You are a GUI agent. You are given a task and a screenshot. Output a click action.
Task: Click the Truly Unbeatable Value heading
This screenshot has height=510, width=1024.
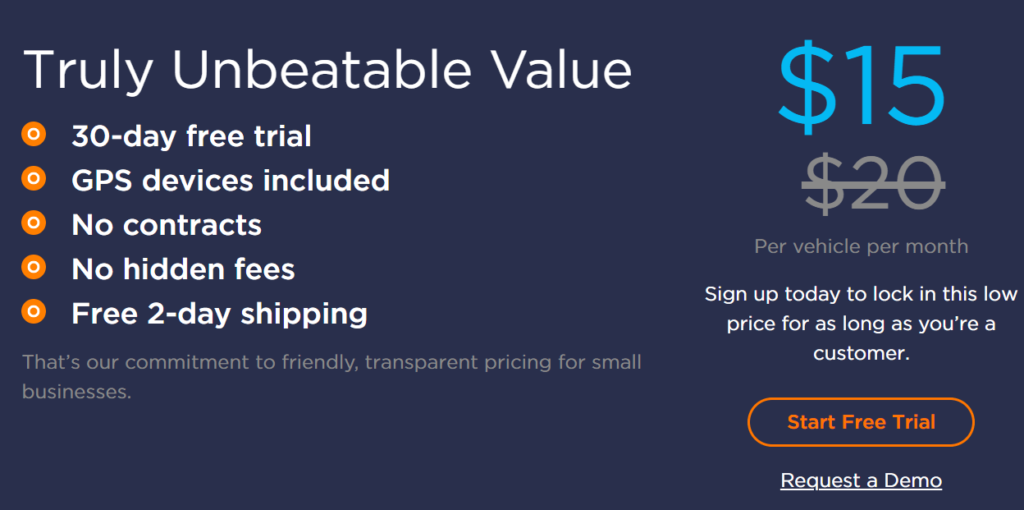(327, 70)
